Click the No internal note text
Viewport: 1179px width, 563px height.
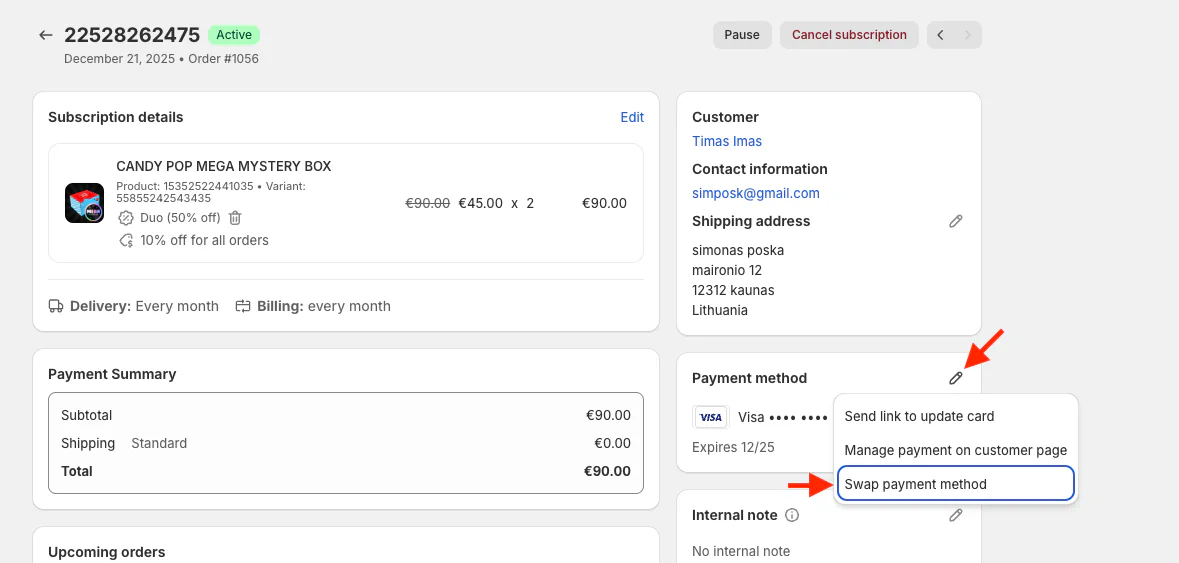741,551
